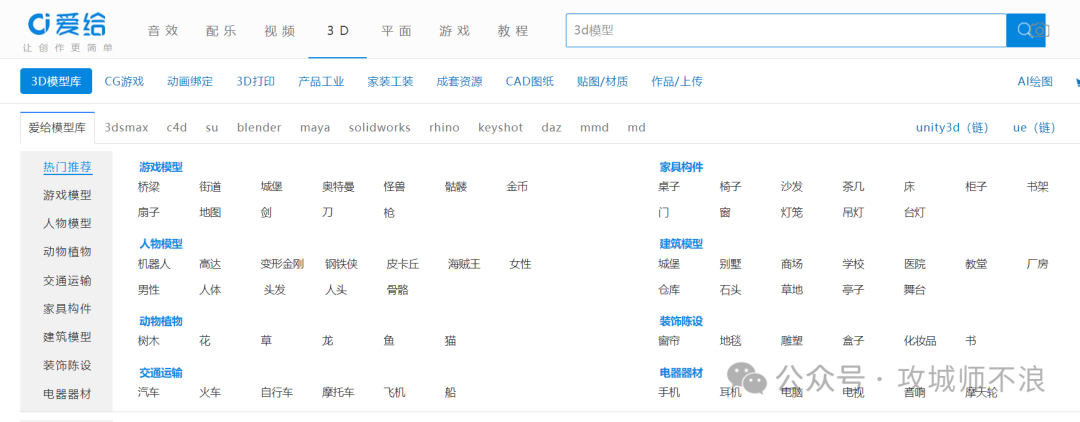Click the 沙发 tag

click(x=792, y=187)
